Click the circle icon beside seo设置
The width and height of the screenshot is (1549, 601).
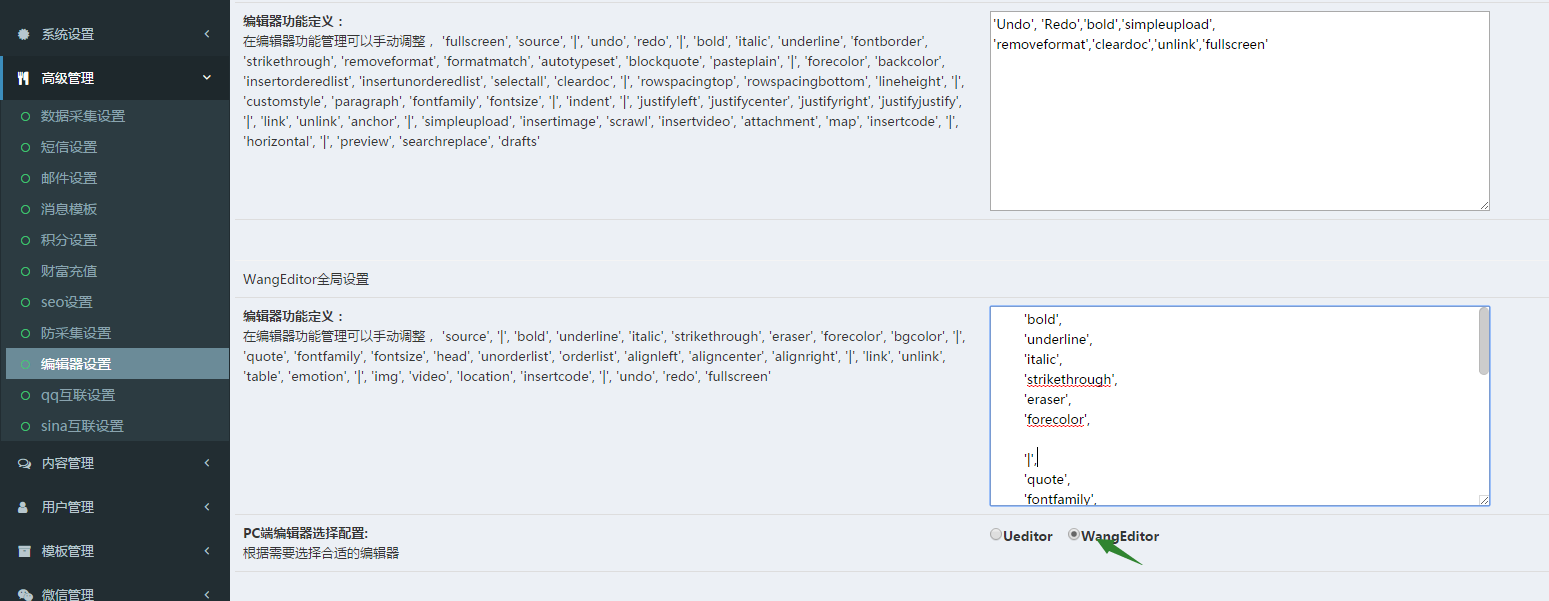tap(26, 302)
